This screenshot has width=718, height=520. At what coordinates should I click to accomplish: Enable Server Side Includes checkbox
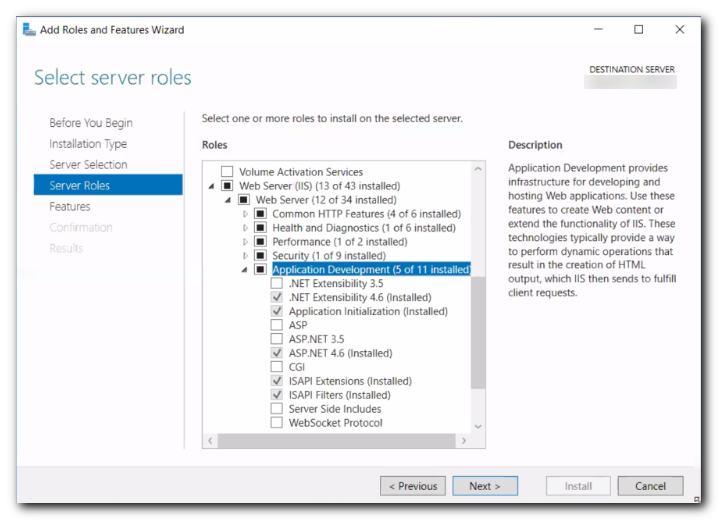click(277, 409)
